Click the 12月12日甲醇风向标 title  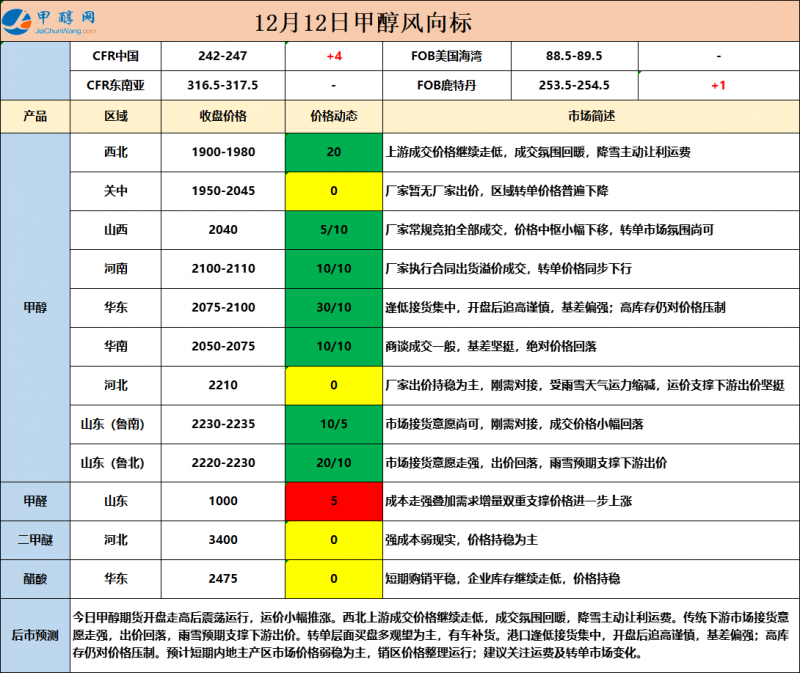[x=363, y=22]
